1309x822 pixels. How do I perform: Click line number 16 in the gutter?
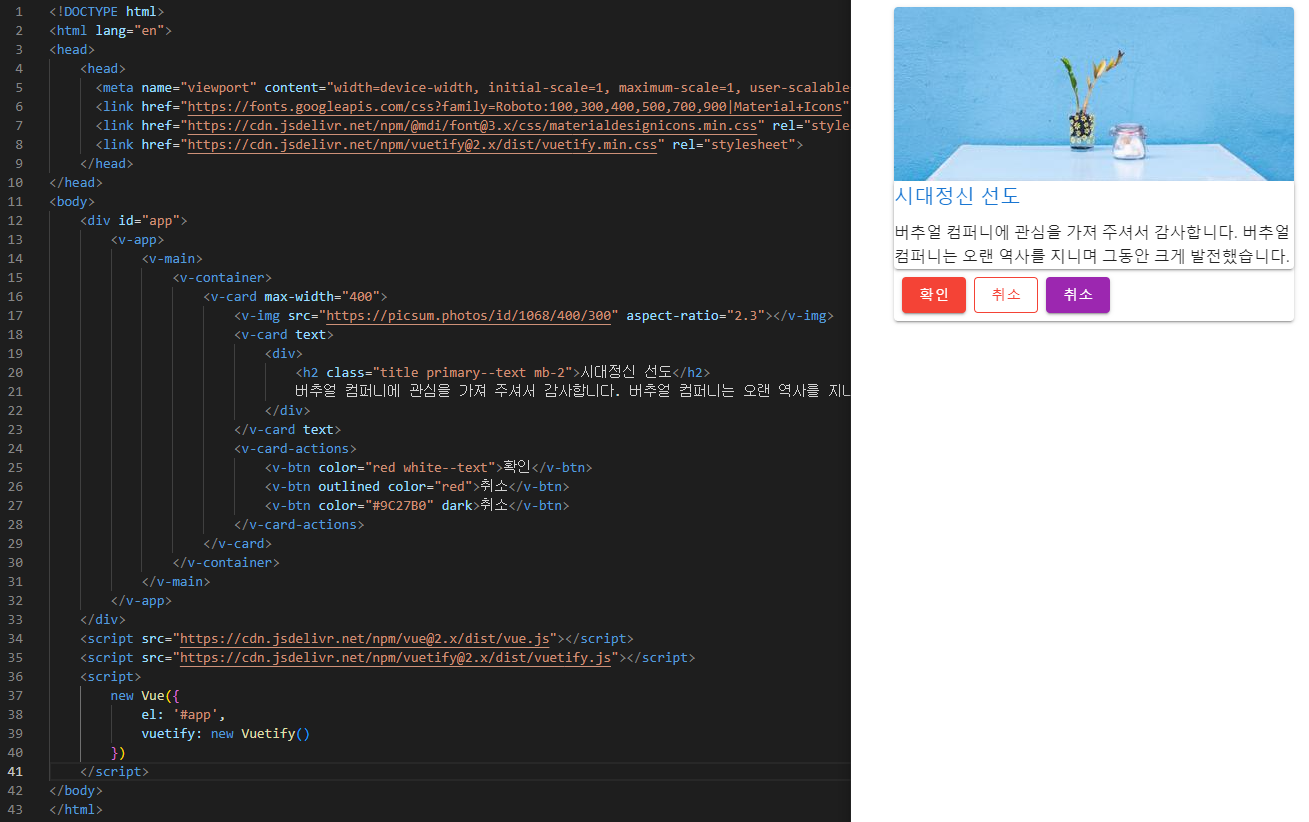click(15, 296)
